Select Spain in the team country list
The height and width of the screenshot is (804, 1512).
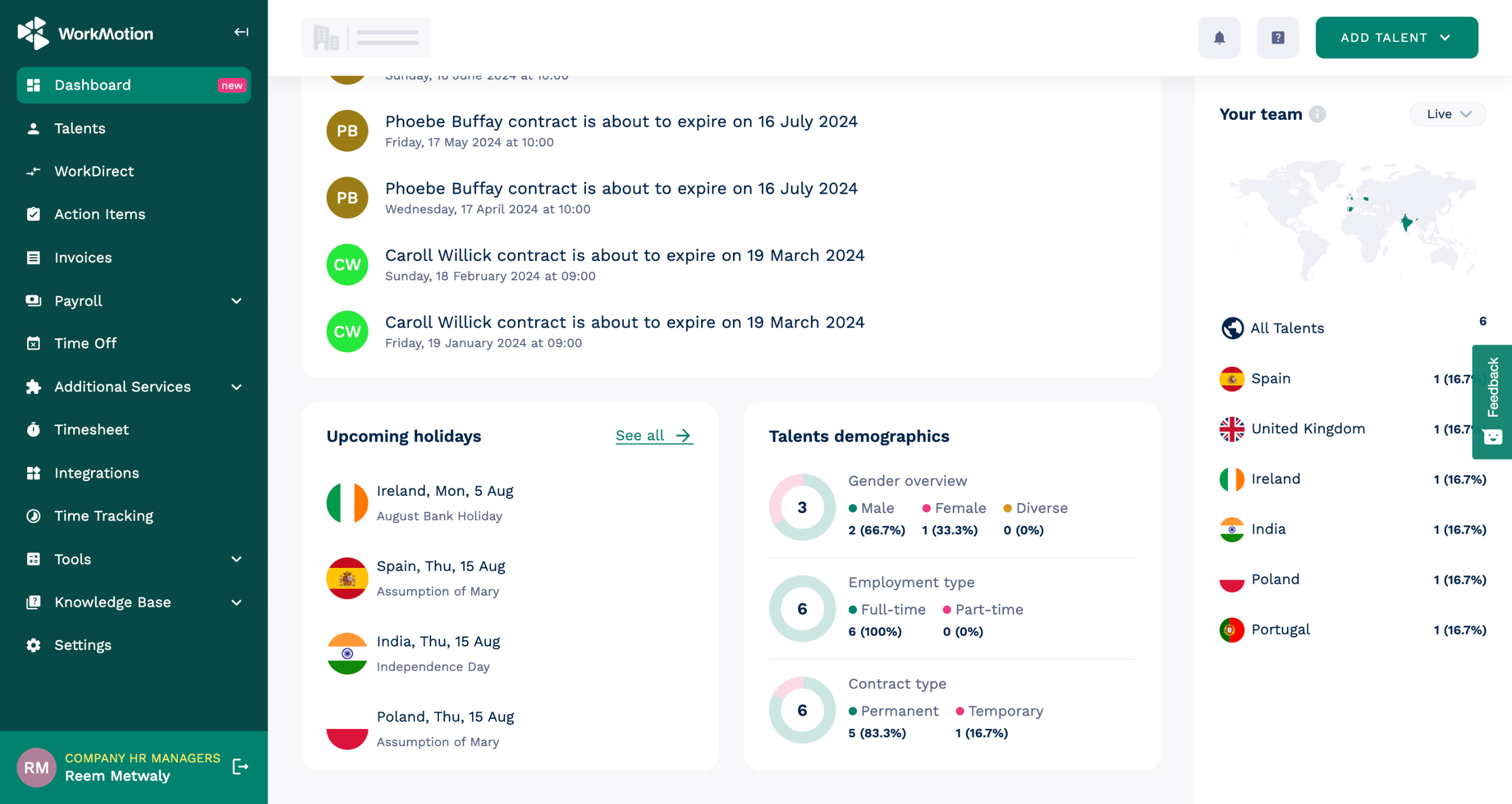[1270, 378]
